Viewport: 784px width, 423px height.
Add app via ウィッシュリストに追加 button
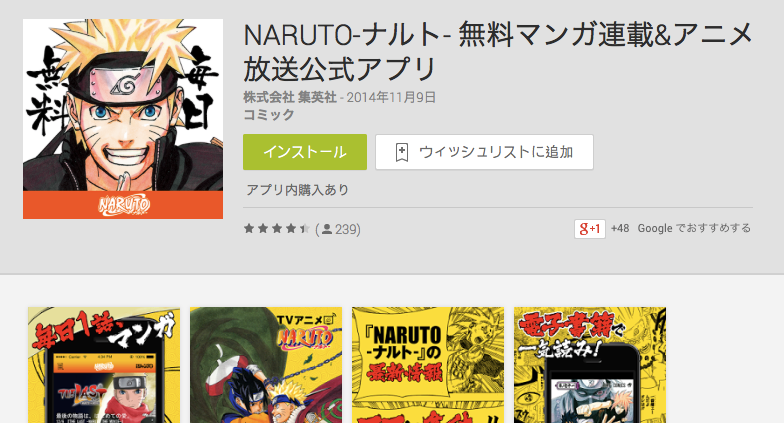pos(484,152)
